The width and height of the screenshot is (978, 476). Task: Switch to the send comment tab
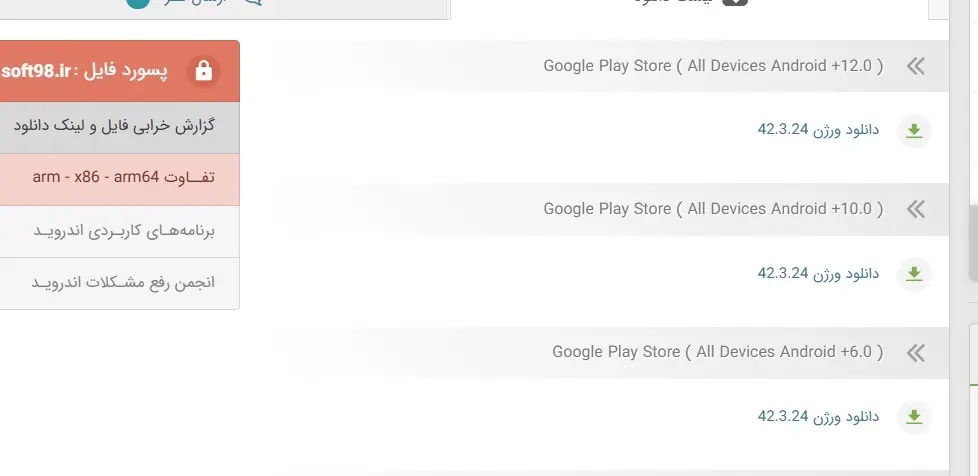pyautogui.click(x=200, y=5)
